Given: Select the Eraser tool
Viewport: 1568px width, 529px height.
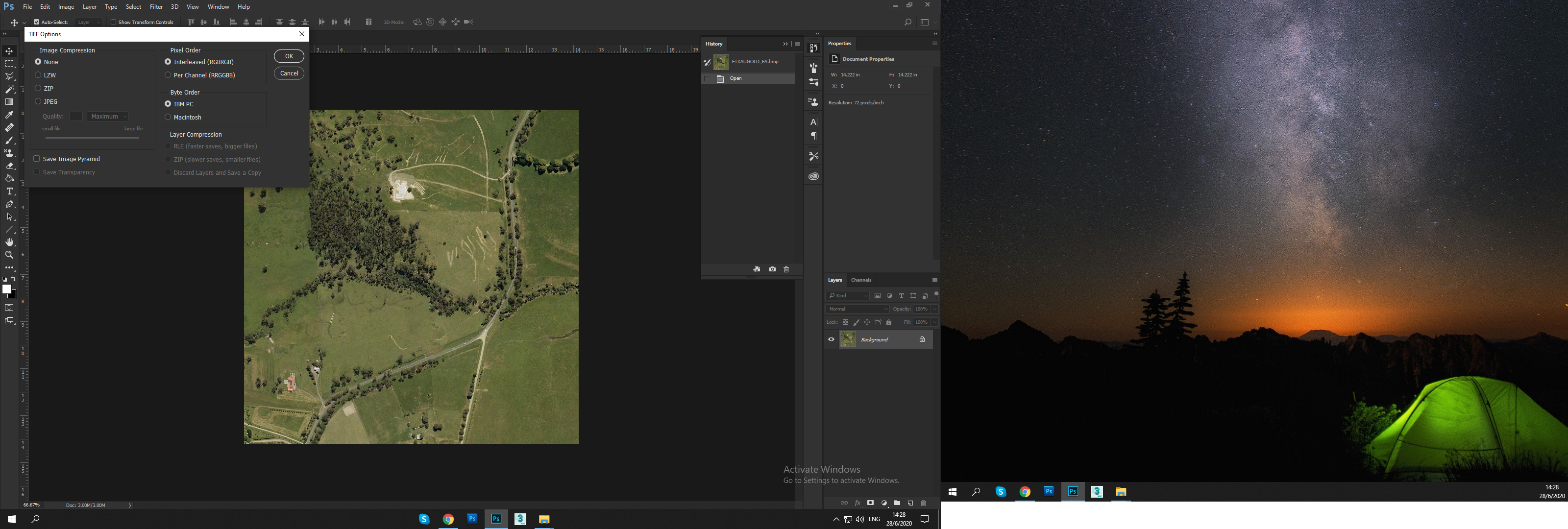Looking at the screenshot, I should click(x=9, y=166).
